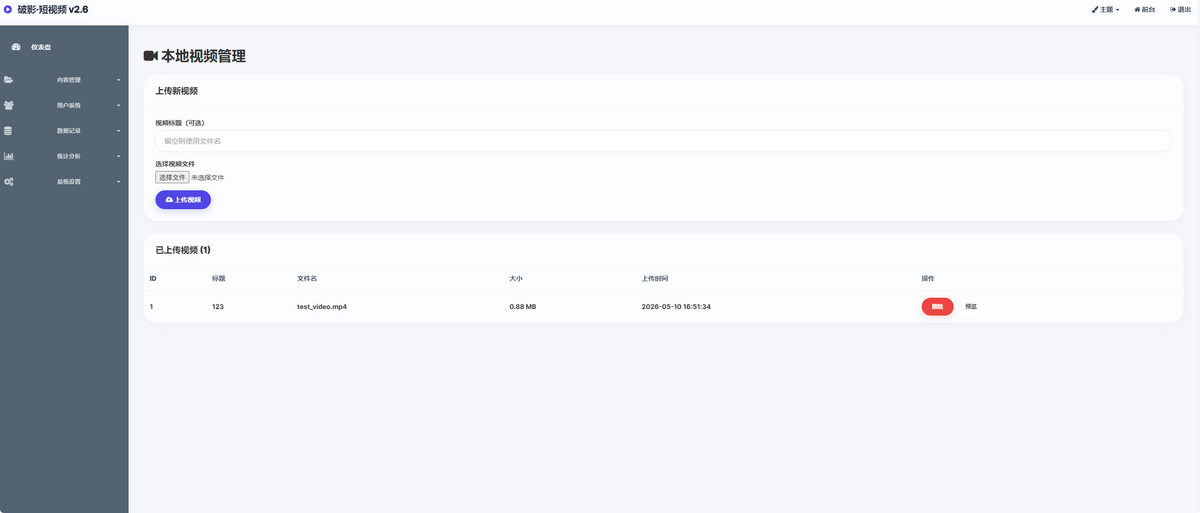Click the 未选择文件 file status text
Image resolution: width=1200 pixels, height=513 pixels.
click(208, 177)
